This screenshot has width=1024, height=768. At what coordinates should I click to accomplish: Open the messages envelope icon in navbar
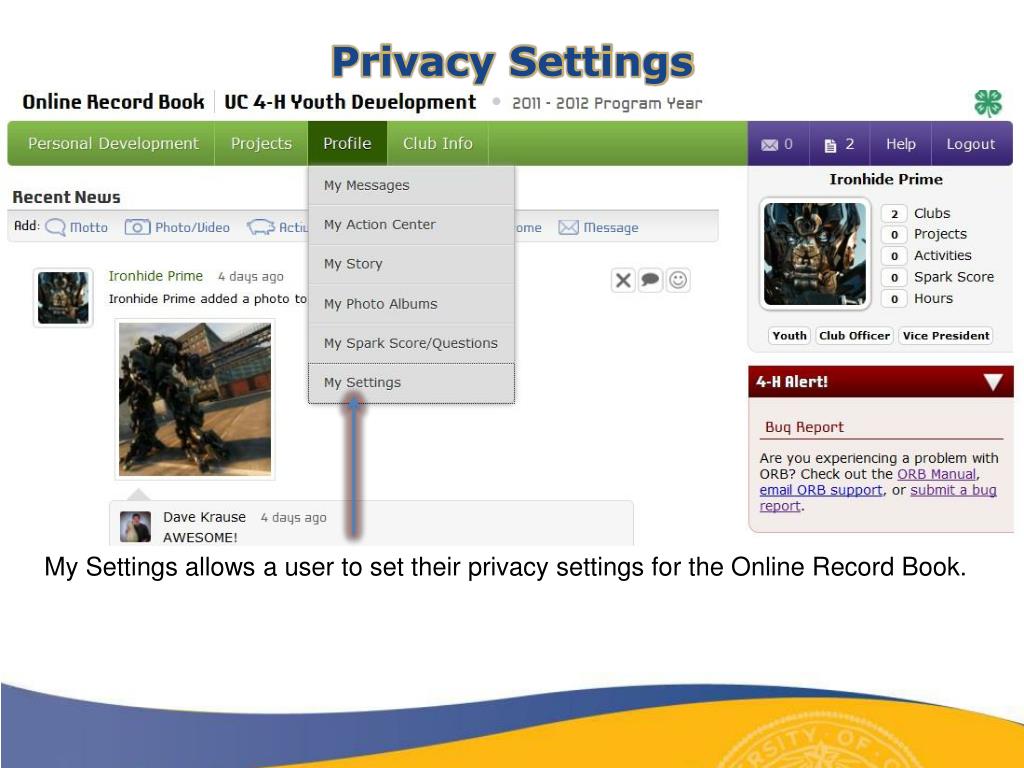click(x=769, y=145)
